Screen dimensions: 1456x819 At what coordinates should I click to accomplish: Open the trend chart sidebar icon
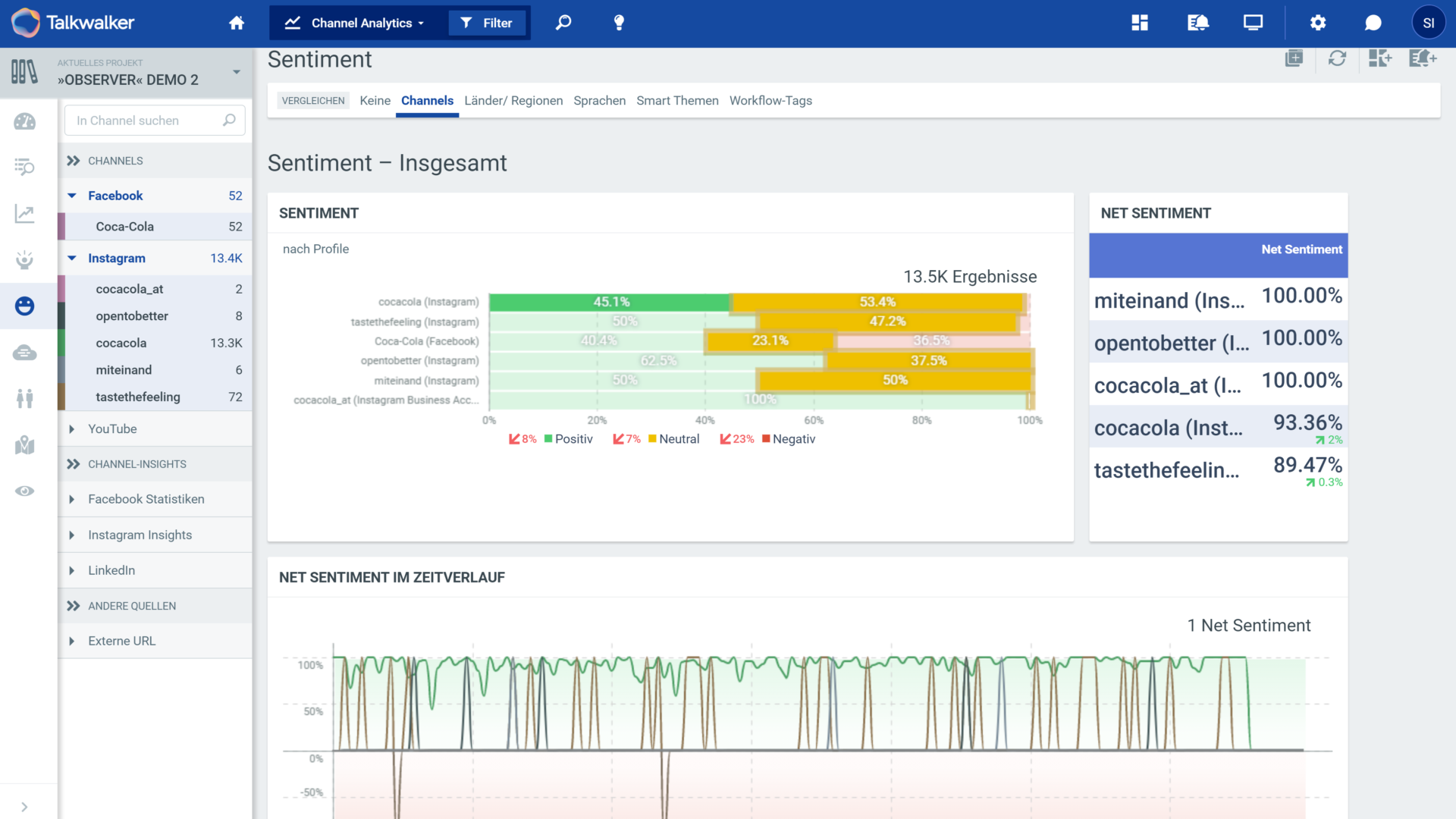[x=25, y=214]
